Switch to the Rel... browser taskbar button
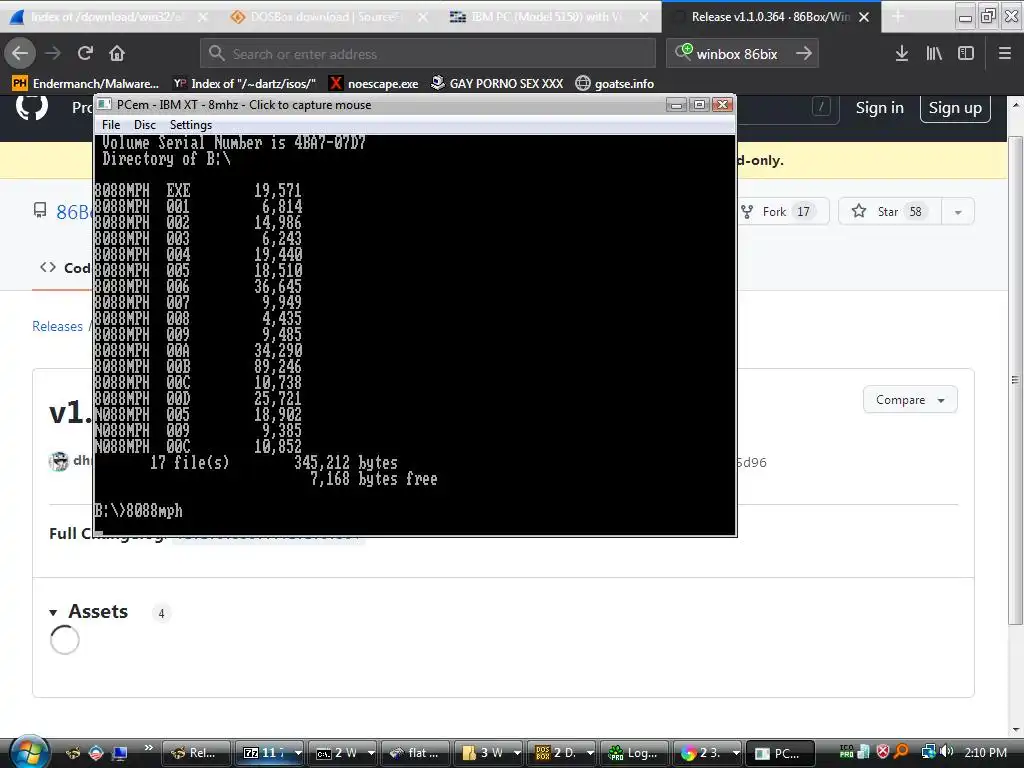 [x=196, y=753]
